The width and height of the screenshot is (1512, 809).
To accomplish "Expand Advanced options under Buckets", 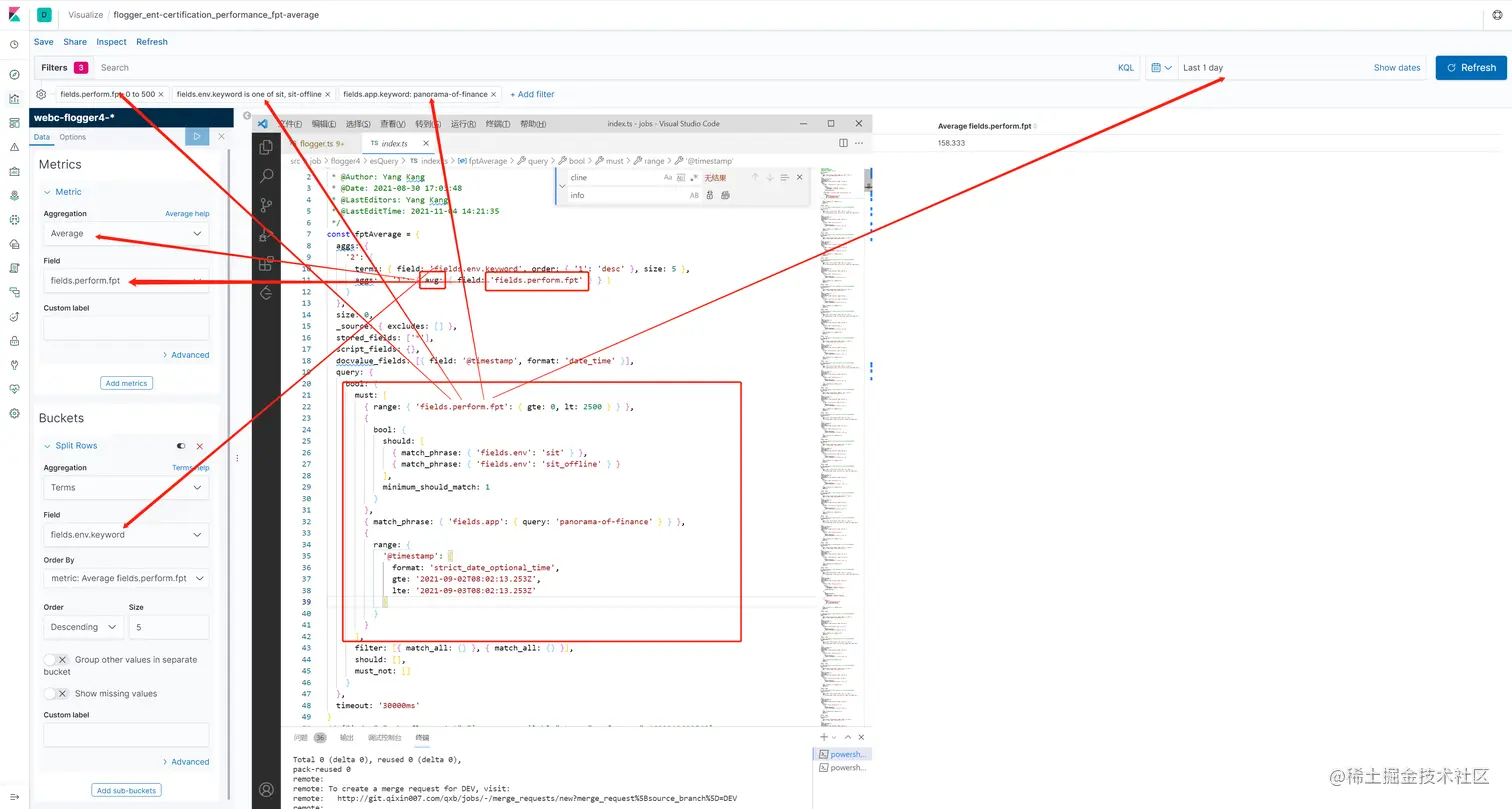I will tap(186, 762).
